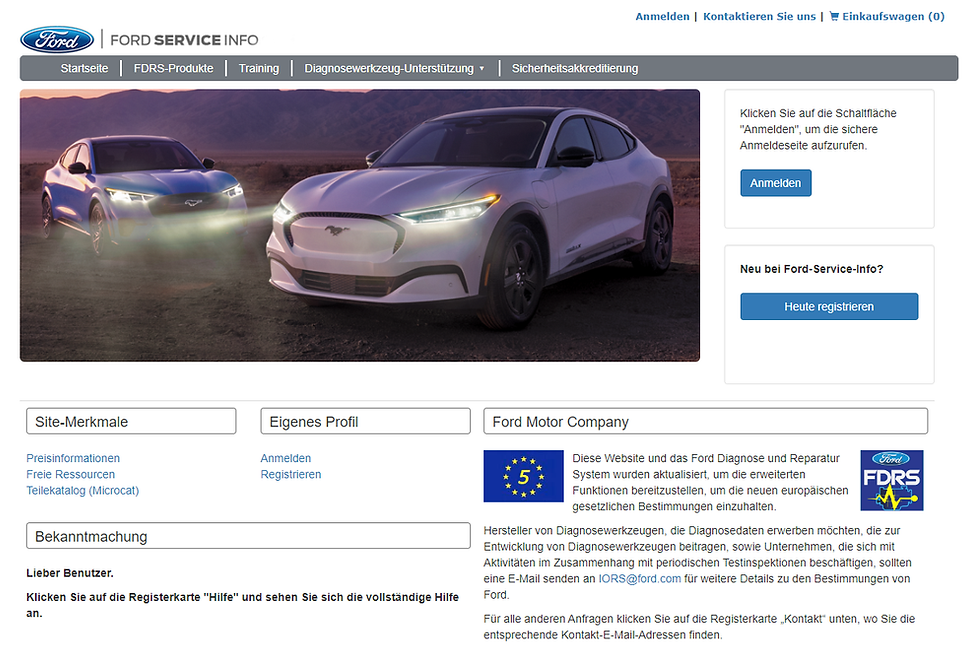Open the FDRS-Produkte menu item
964x666 pixels.
click(173, 68)
